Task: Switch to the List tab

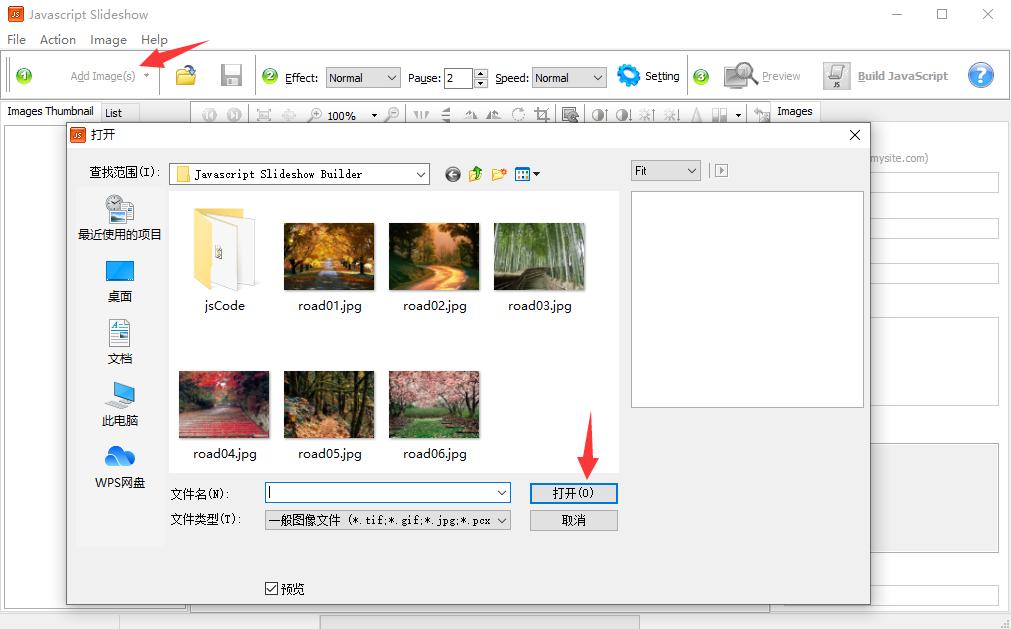Action: [113, 113]
